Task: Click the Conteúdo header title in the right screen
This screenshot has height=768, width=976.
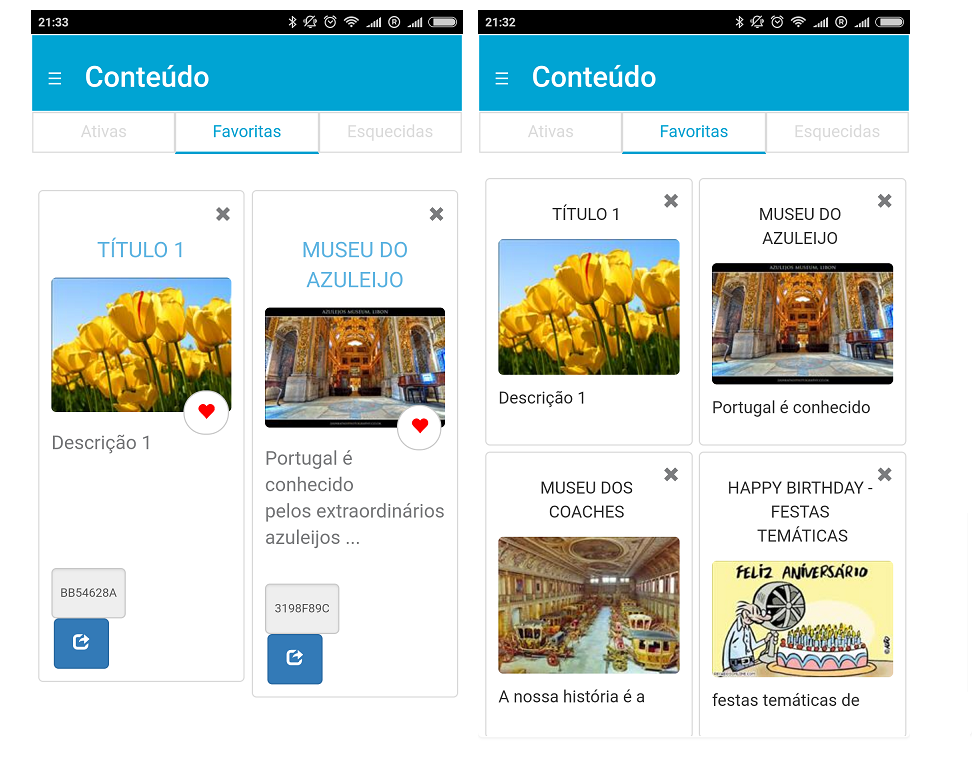Action: [x=594, y=77]
